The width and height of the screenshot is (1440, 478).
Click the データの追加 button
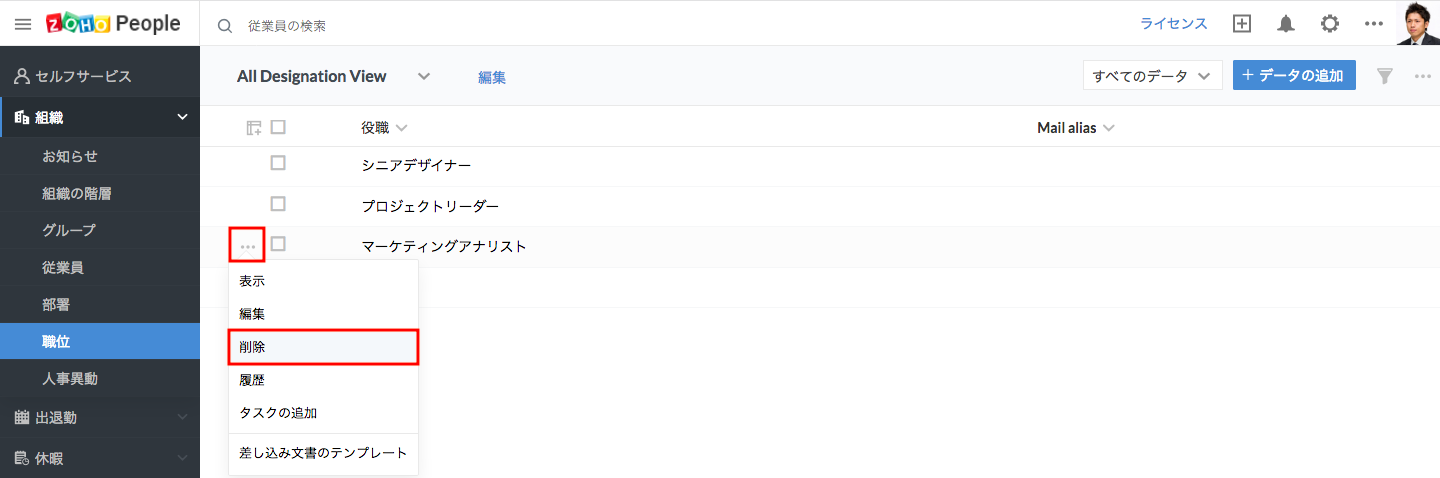1294,76
